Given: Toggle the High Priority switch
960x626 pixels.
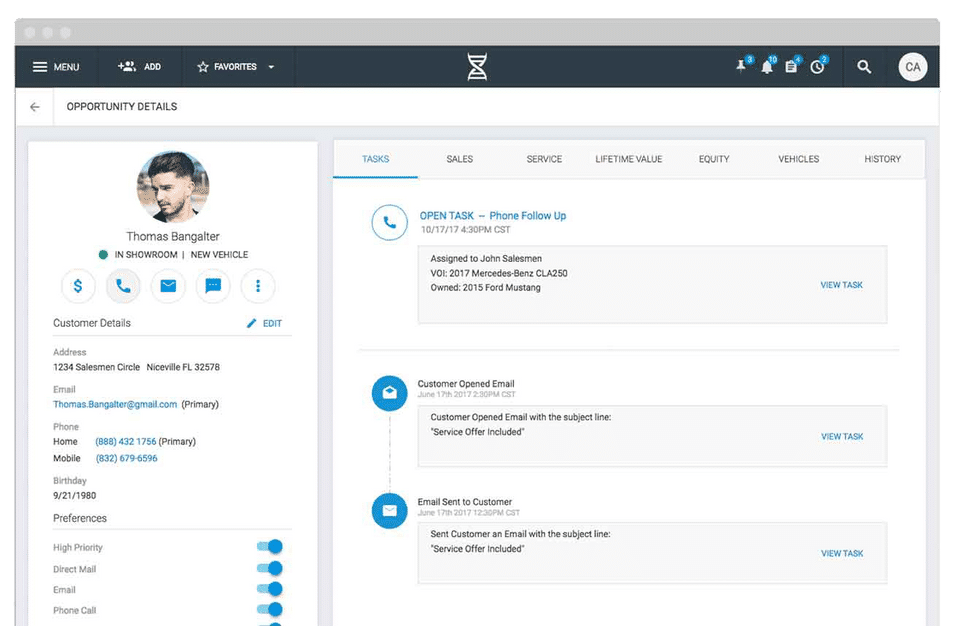Looking at the screenshot, I should [270, 546].
